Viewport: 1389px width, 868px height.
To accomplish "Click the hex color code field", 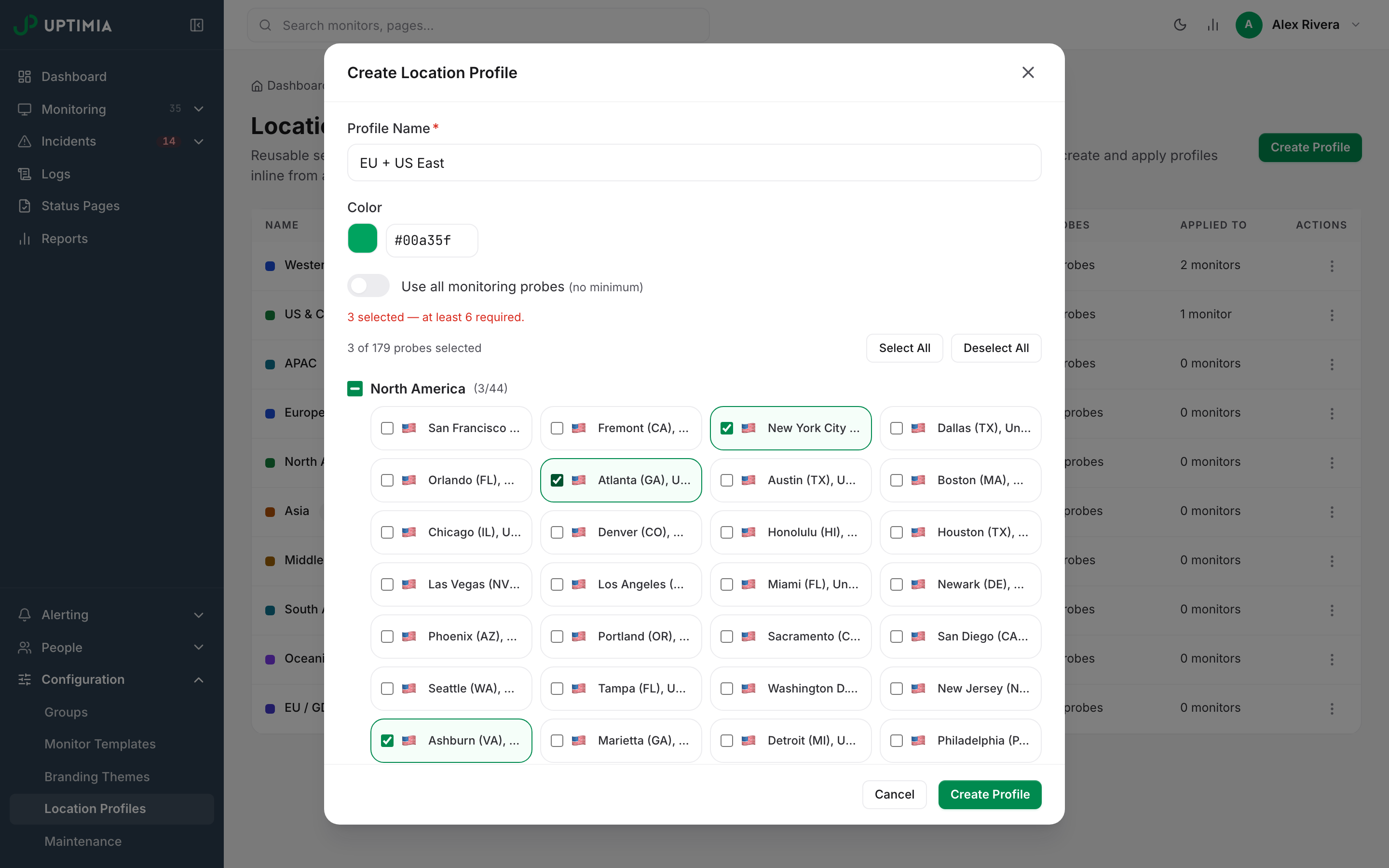I will click(432, 241).
